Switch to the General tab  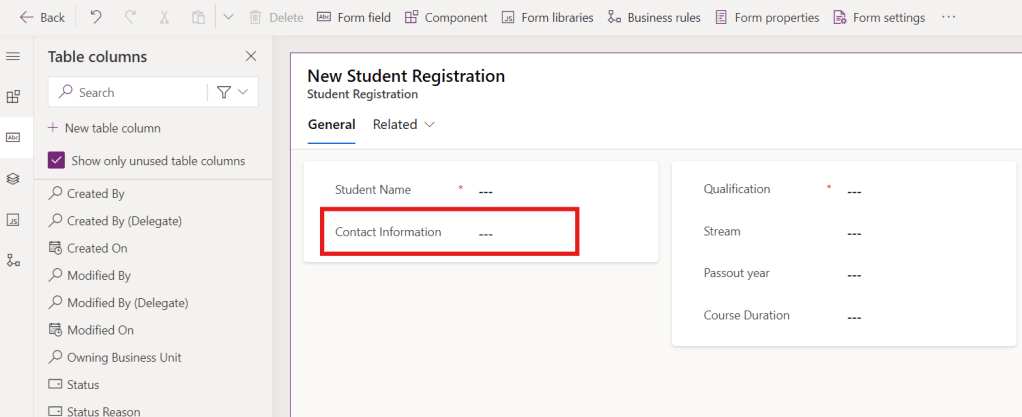tap(331, 125)
